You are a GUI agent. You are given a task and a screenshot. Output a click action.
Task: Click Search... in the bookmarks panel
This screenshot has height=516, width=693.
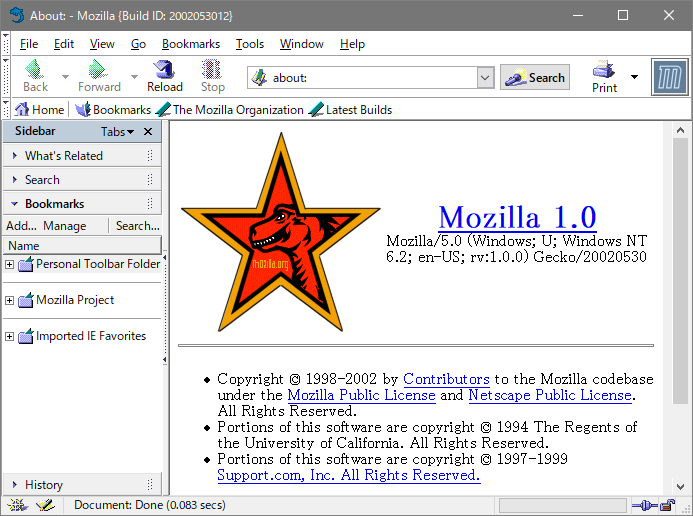point(137,226)
